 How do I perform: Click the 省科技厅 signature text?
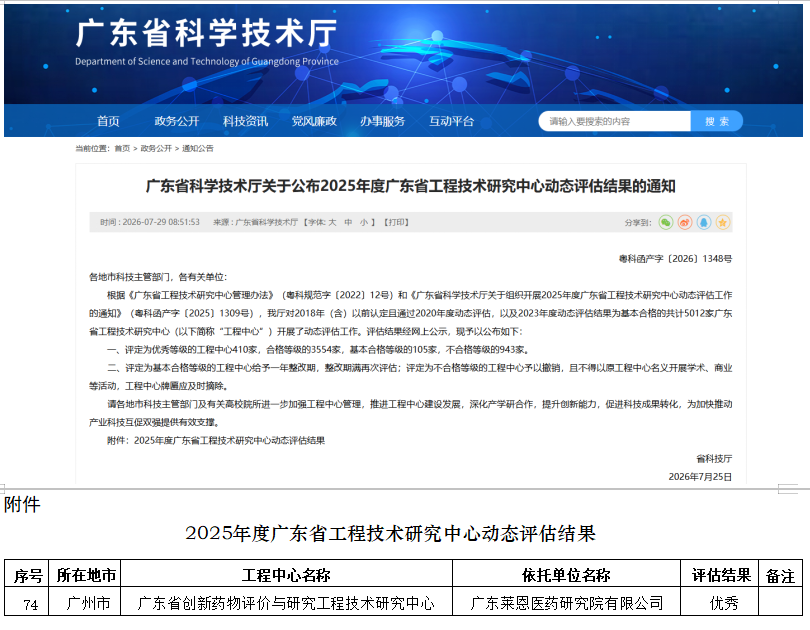click(x=714, y=459)
